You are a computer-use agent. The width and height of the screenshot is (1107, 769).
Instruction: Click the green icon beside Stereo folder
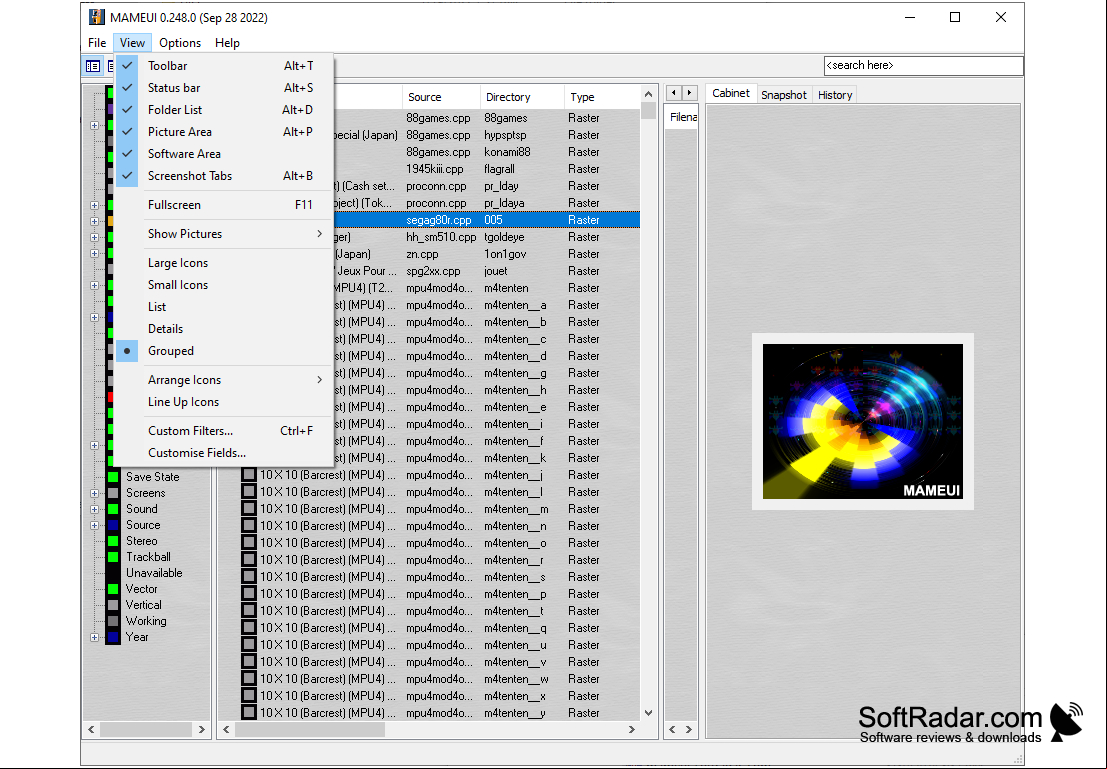tap(113, 541)
